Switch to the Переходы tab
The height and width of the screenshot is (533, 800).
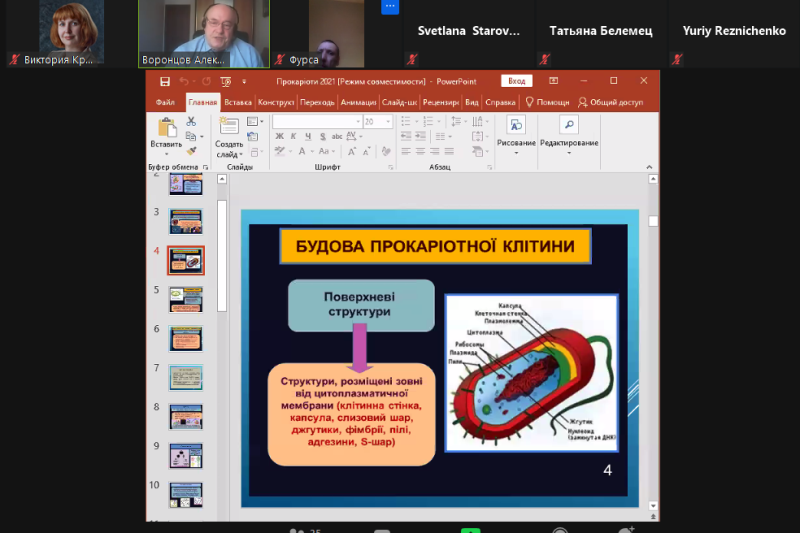tap(317, 103)
